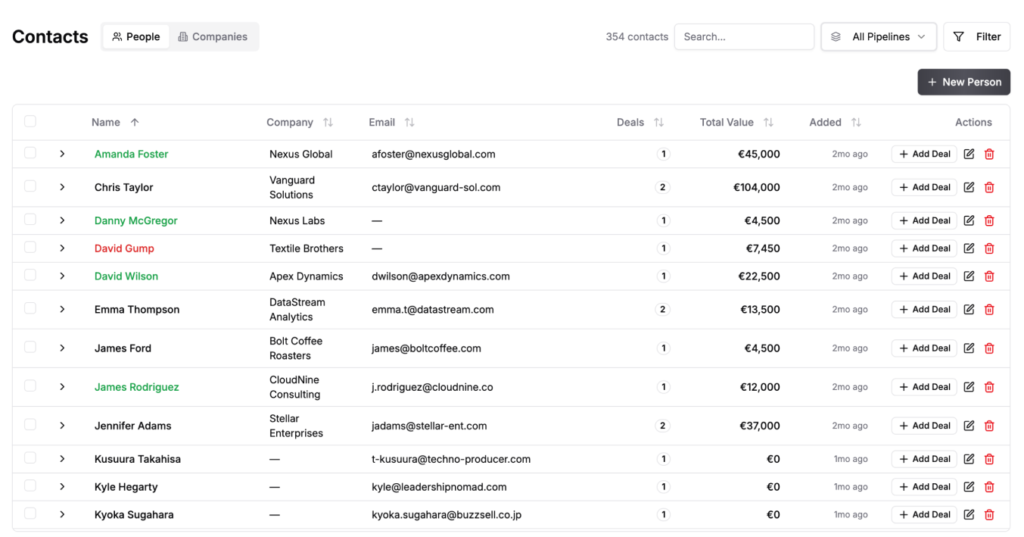Image resolution: width=1024 pixels, height=537 pixels.
Task: Expand Emma Thompson's row
Action: pyautogui.click(x=62, y=310)
